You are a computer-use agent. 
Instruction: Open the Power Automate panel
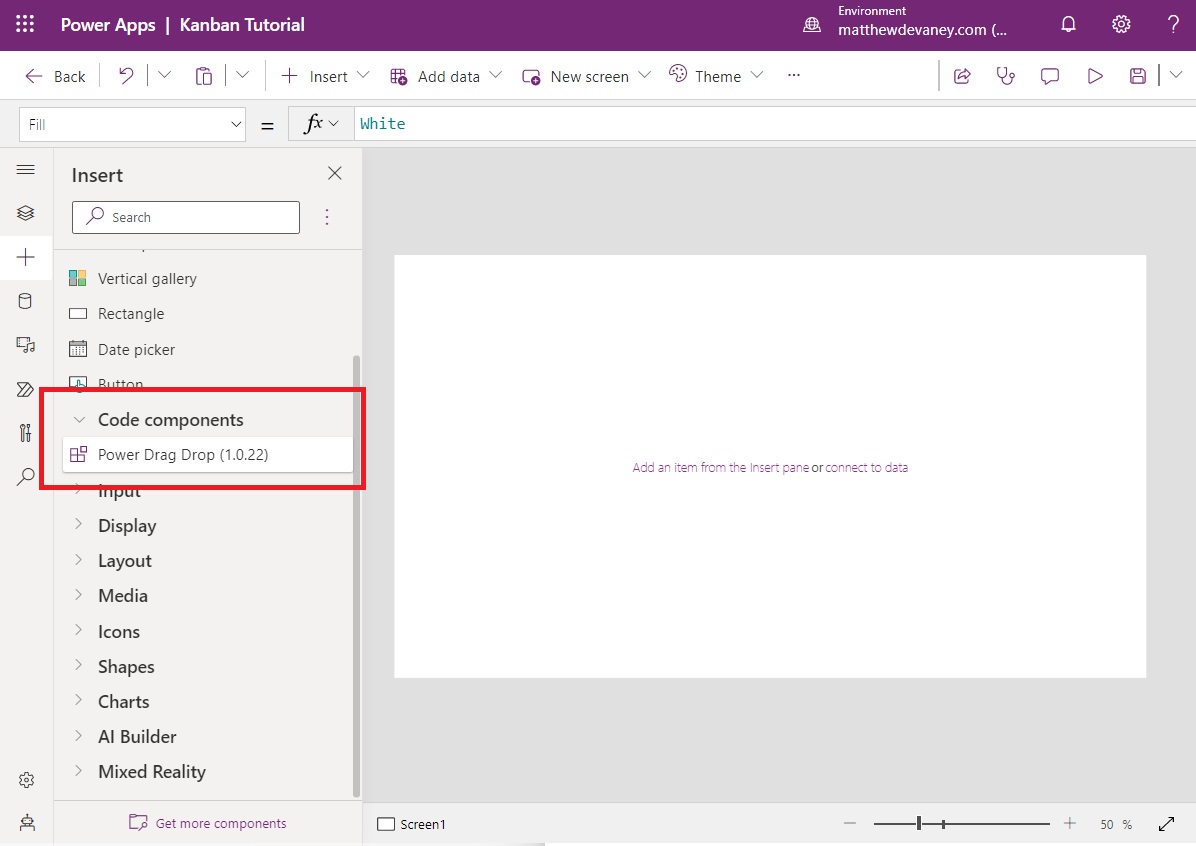click(x=26, y=389)
